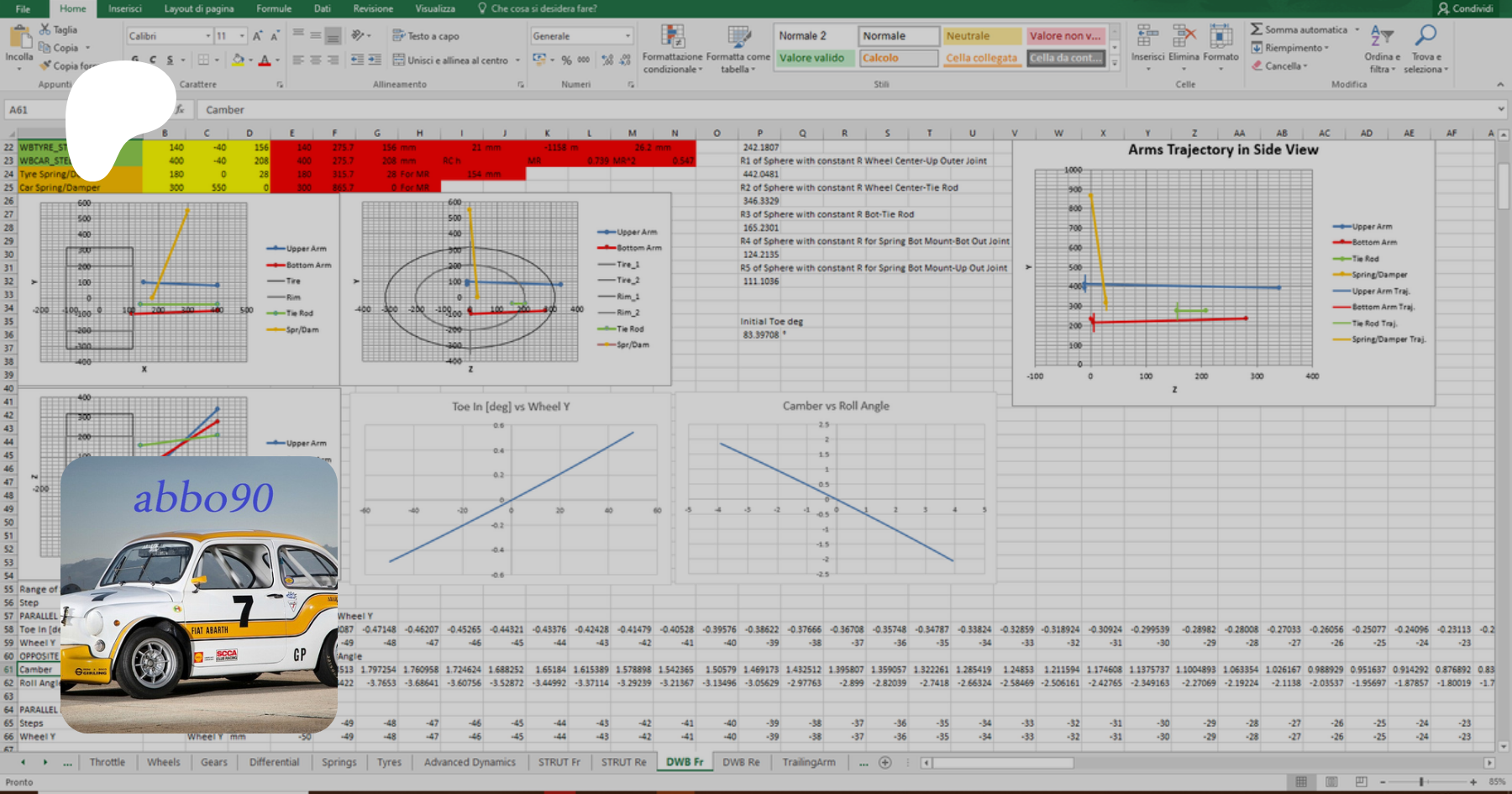
Task: Click the Trova e seleziona magnifier icon
Action: click(1425, 35)
